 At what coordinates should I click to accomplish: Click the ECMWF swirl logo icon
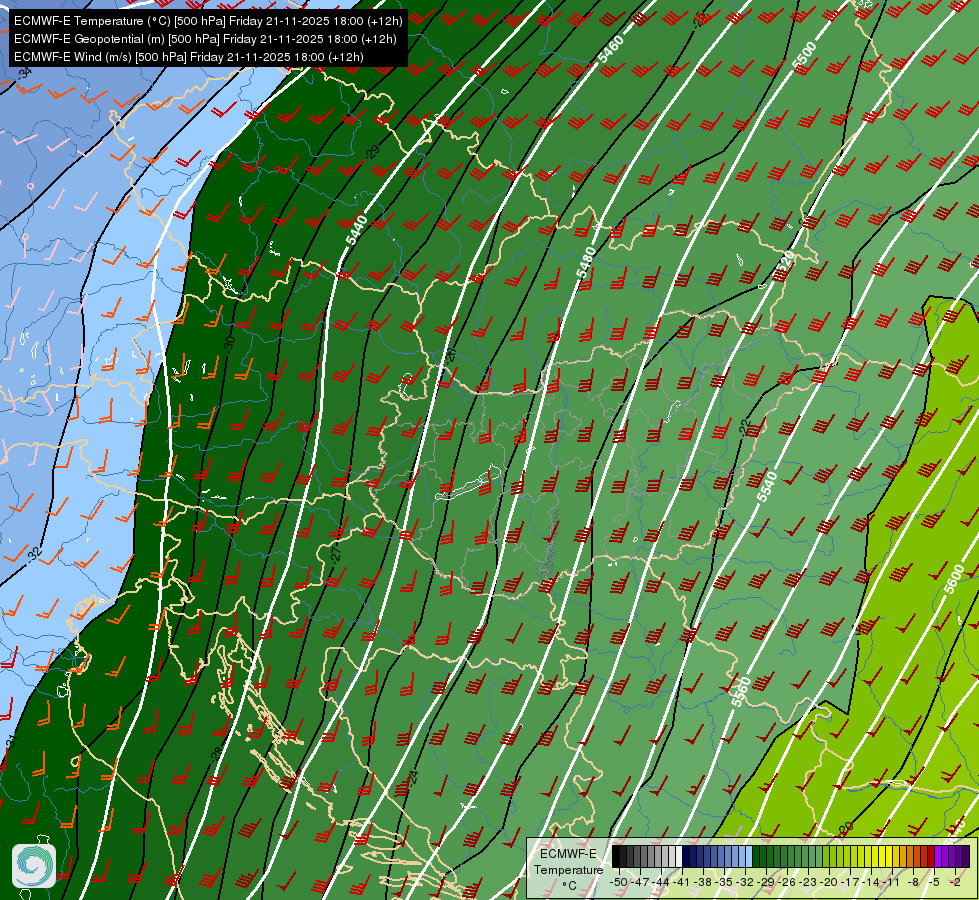34,865
